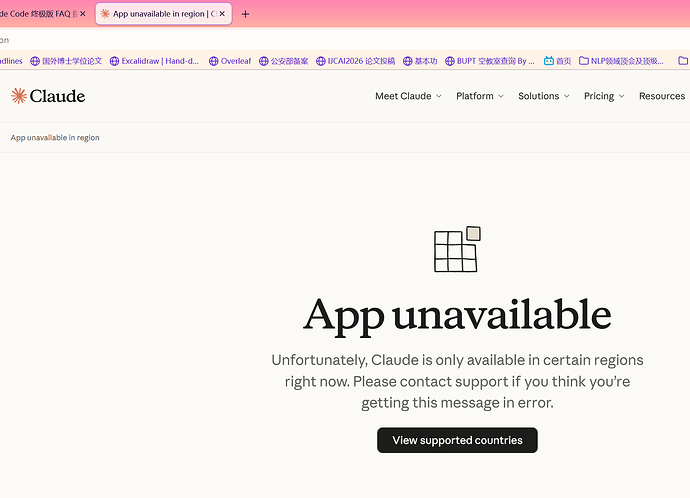The image size is (690, 498).
Task: Click the BUPT 空教室查询 bookmark link
Action: coord(490,61)
